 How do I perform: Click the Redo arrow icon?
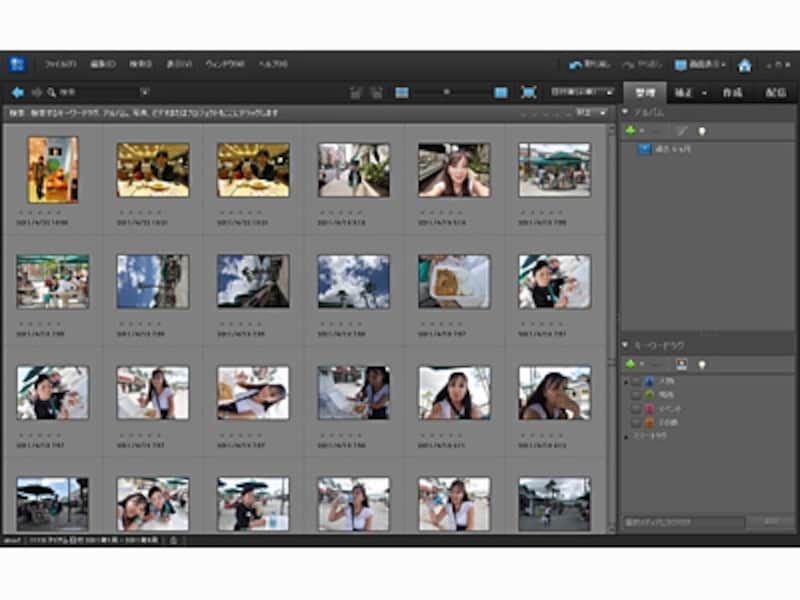(629, 65)
